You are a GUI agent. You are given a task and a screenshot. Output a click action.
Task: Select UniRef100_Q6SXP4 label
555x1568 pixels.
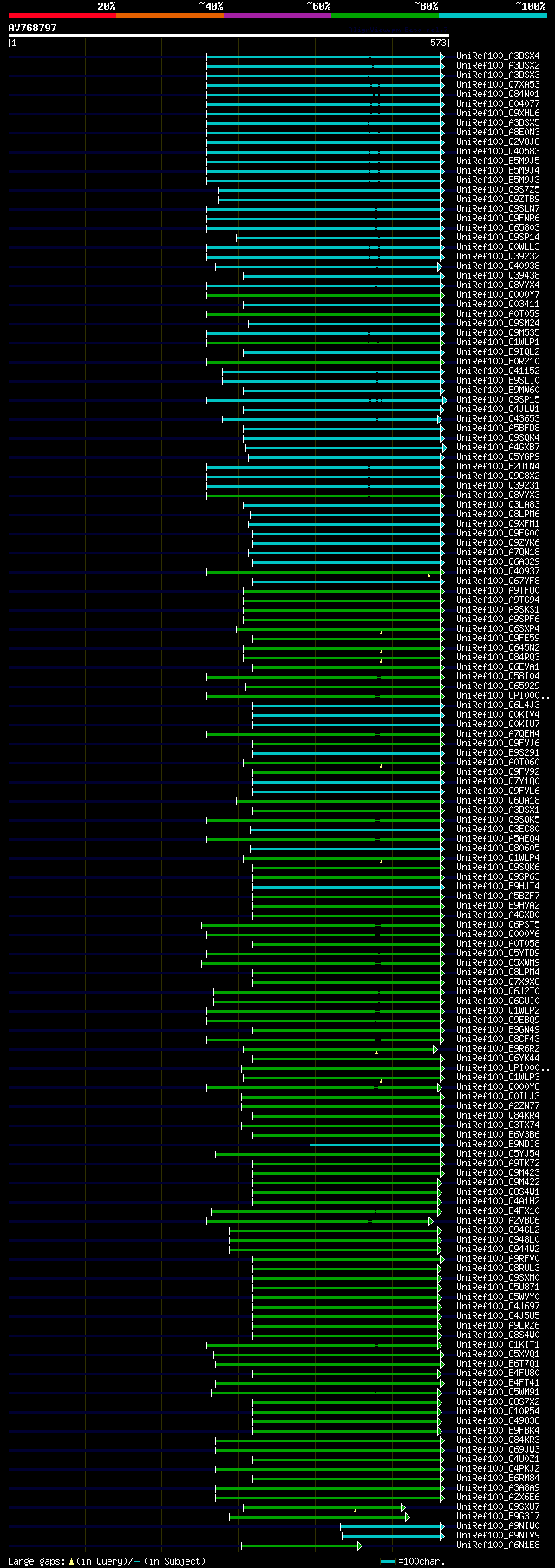pos(498,628)
